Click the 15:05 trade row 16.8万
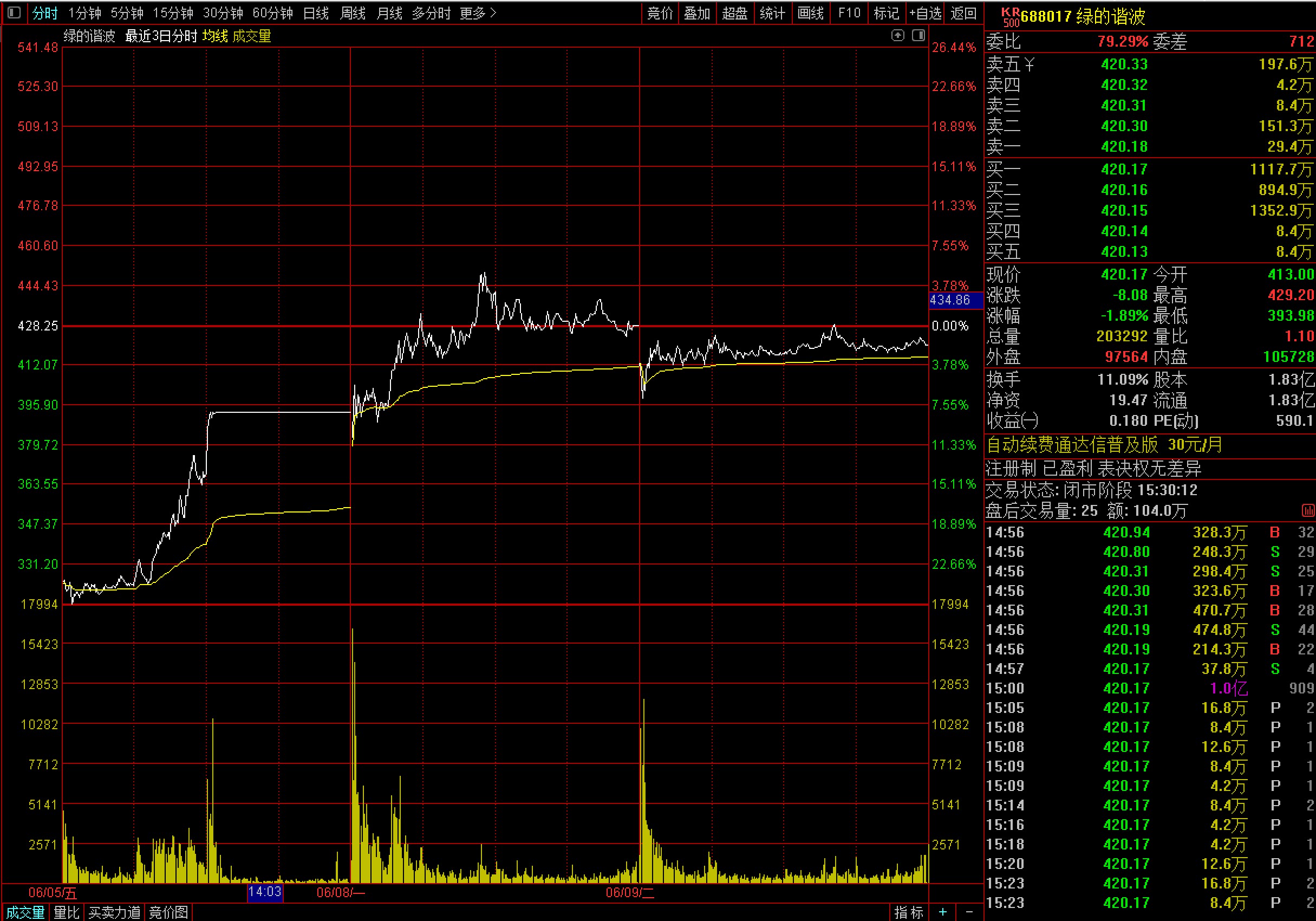1316x921 pixels. pos(1150,708)
